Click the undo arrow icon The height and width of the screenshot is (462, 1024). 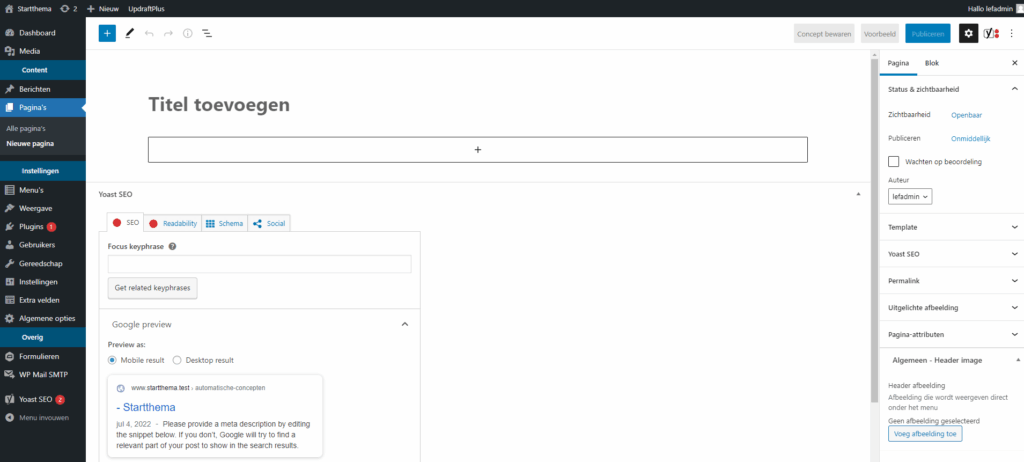(149, 33)
